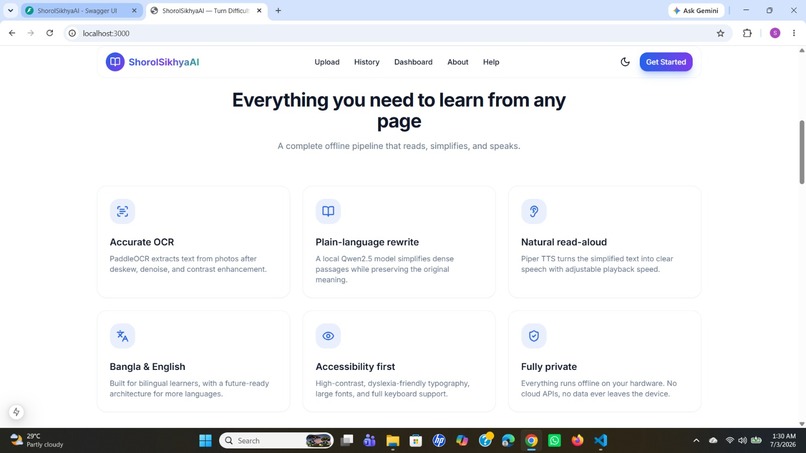806x453 pixels.
Task: Open a new browser tab
Action: click(278, 10)
